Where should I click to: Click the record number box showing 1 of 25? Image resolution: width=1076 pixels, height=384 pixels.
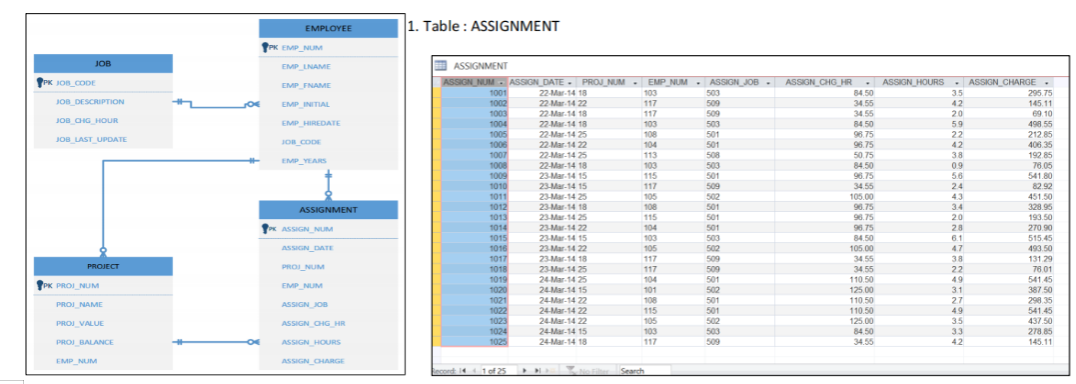click(499, 371)
